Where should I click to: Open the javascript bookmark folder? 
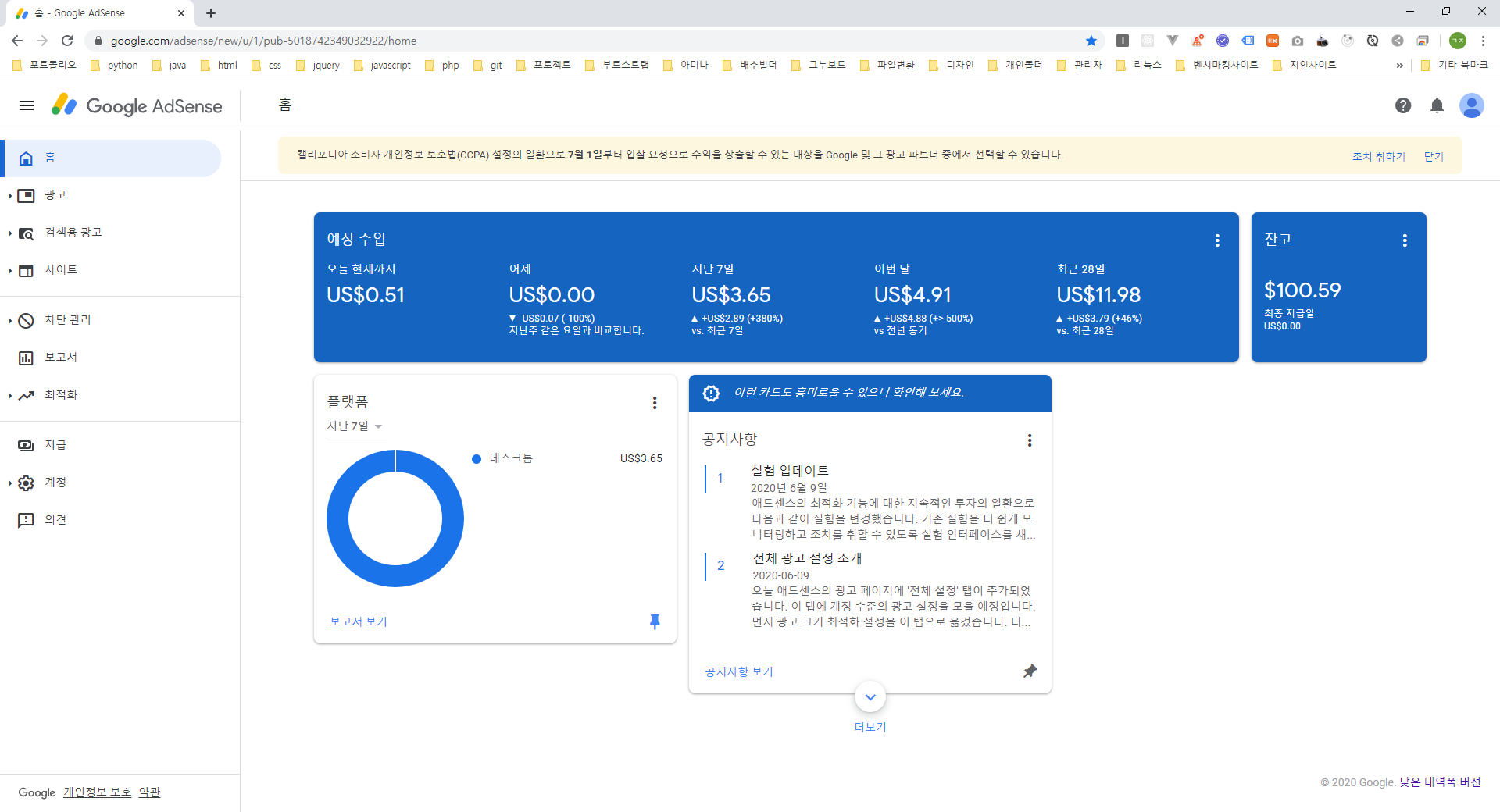point(382,66)
